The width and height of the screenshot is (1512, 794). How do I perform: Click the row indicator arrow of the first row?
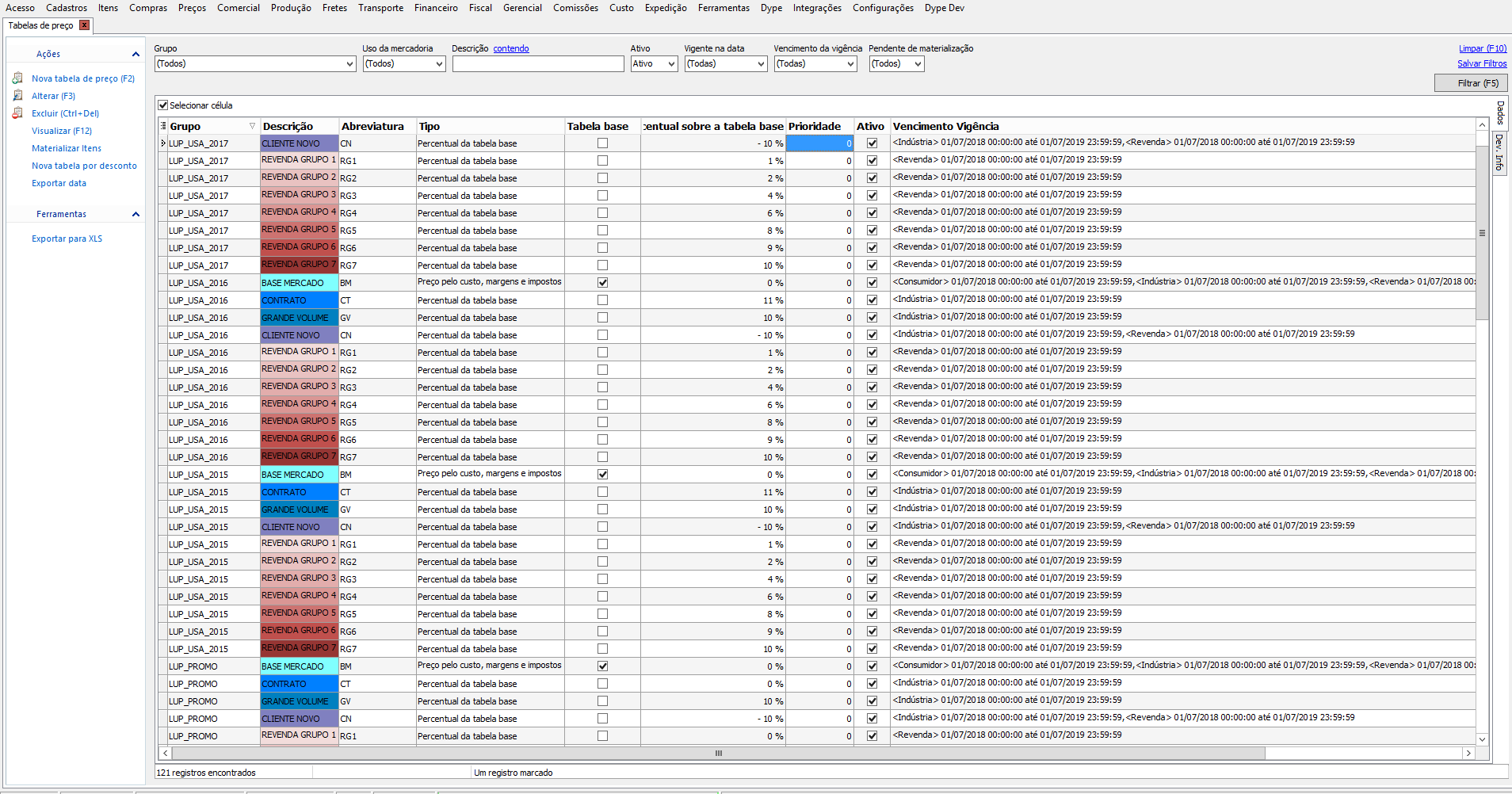[x=163, y=143]
